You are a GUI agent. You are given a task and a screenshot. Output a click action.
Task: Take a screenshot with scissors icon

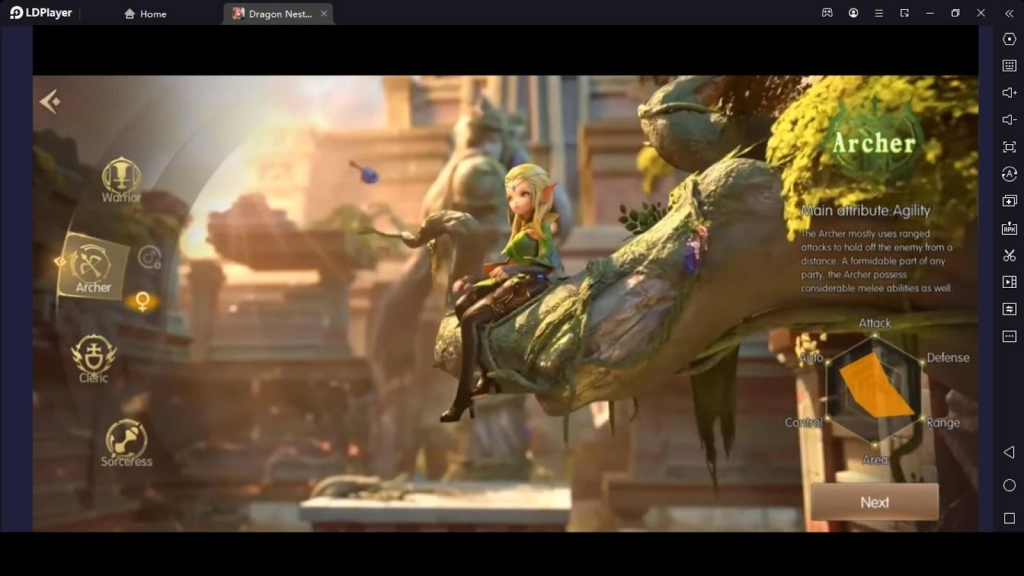1009,255
